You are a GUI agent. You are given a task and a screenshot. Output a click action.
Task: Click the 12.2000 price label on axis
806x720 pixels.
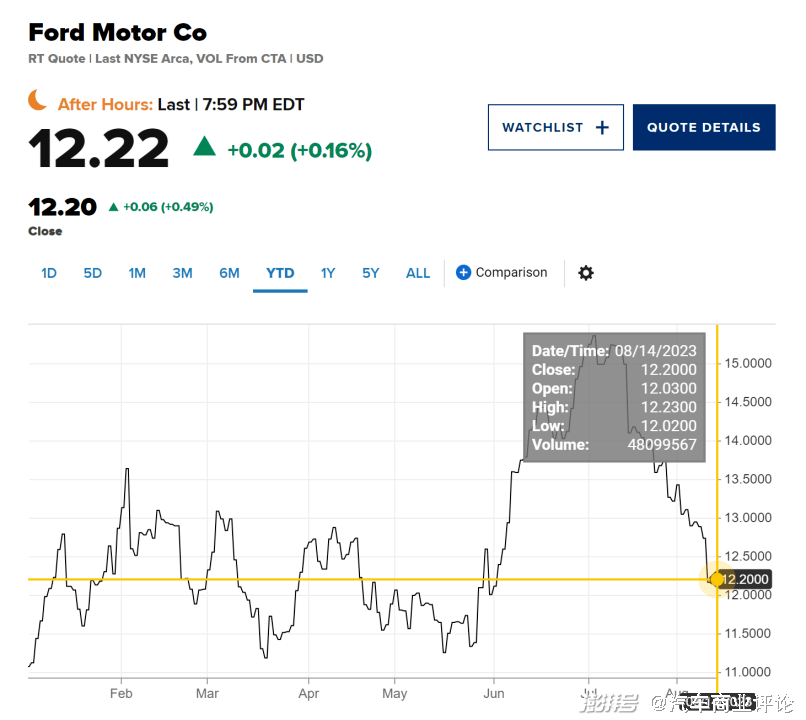click(x=746, y=580)
